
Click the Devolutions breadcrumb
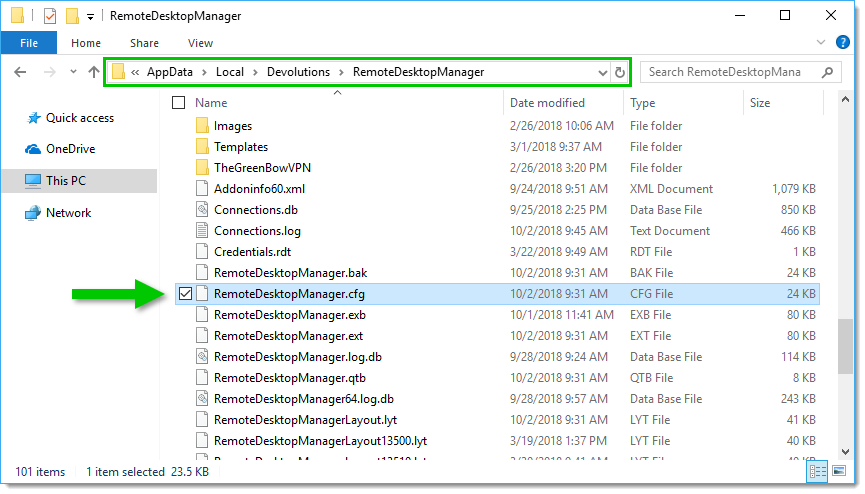click(298, 72)
